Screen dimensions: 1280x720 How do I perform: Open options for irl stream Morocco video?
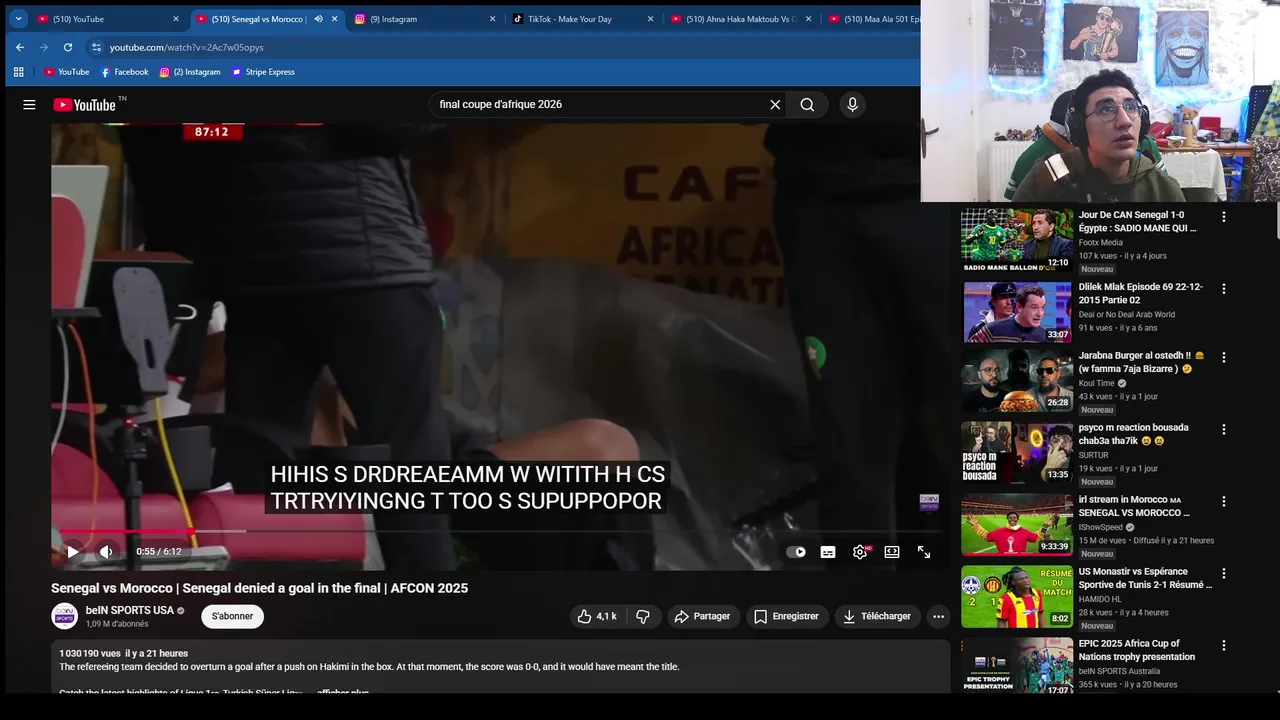tap(1223, 501)
